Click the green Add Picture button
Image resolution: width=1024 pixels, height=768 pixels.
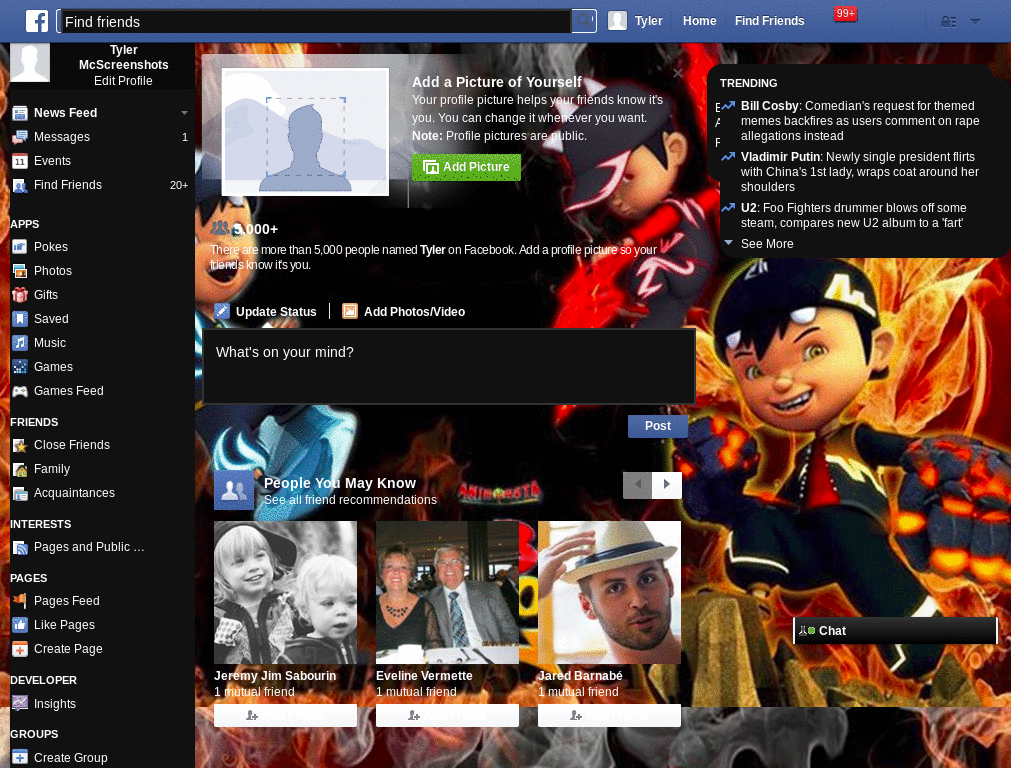pos(466,167)
